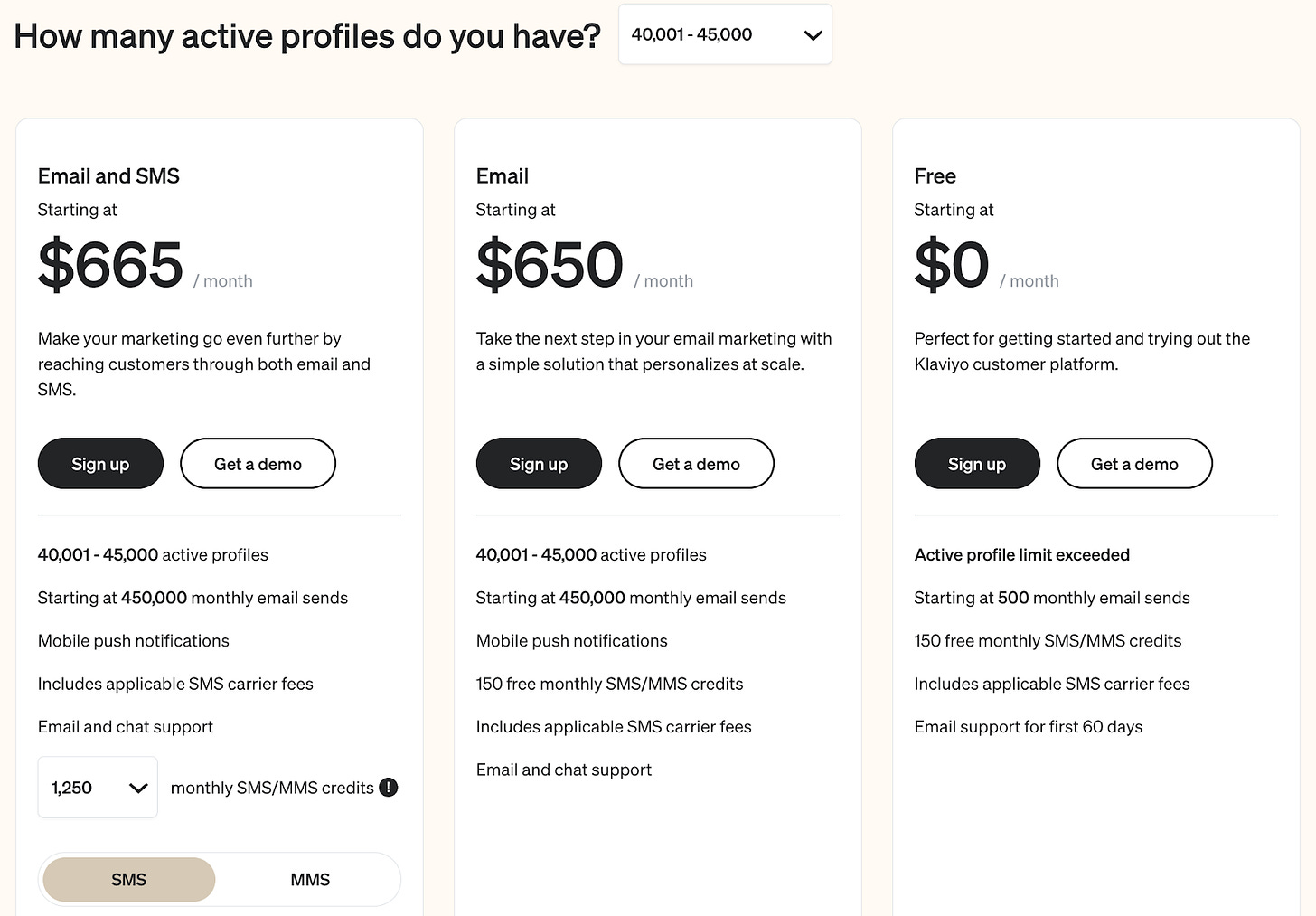Get a demo for the Email plan

pyautogui.click(x=696, y=464)
